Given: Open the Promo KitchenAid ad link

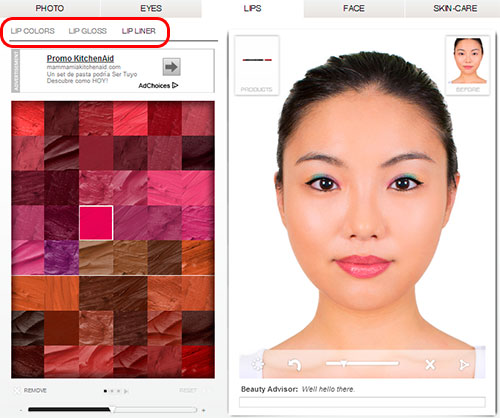Looking at the screenshot, I should tap(80, 59).
